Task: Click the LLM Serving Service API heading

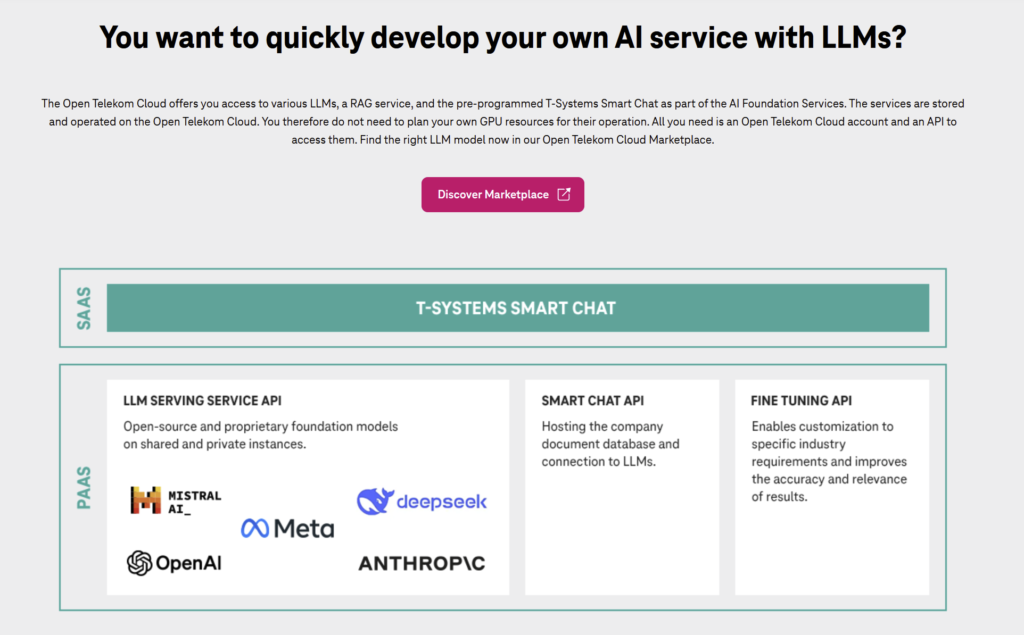Action: point(202,400)
